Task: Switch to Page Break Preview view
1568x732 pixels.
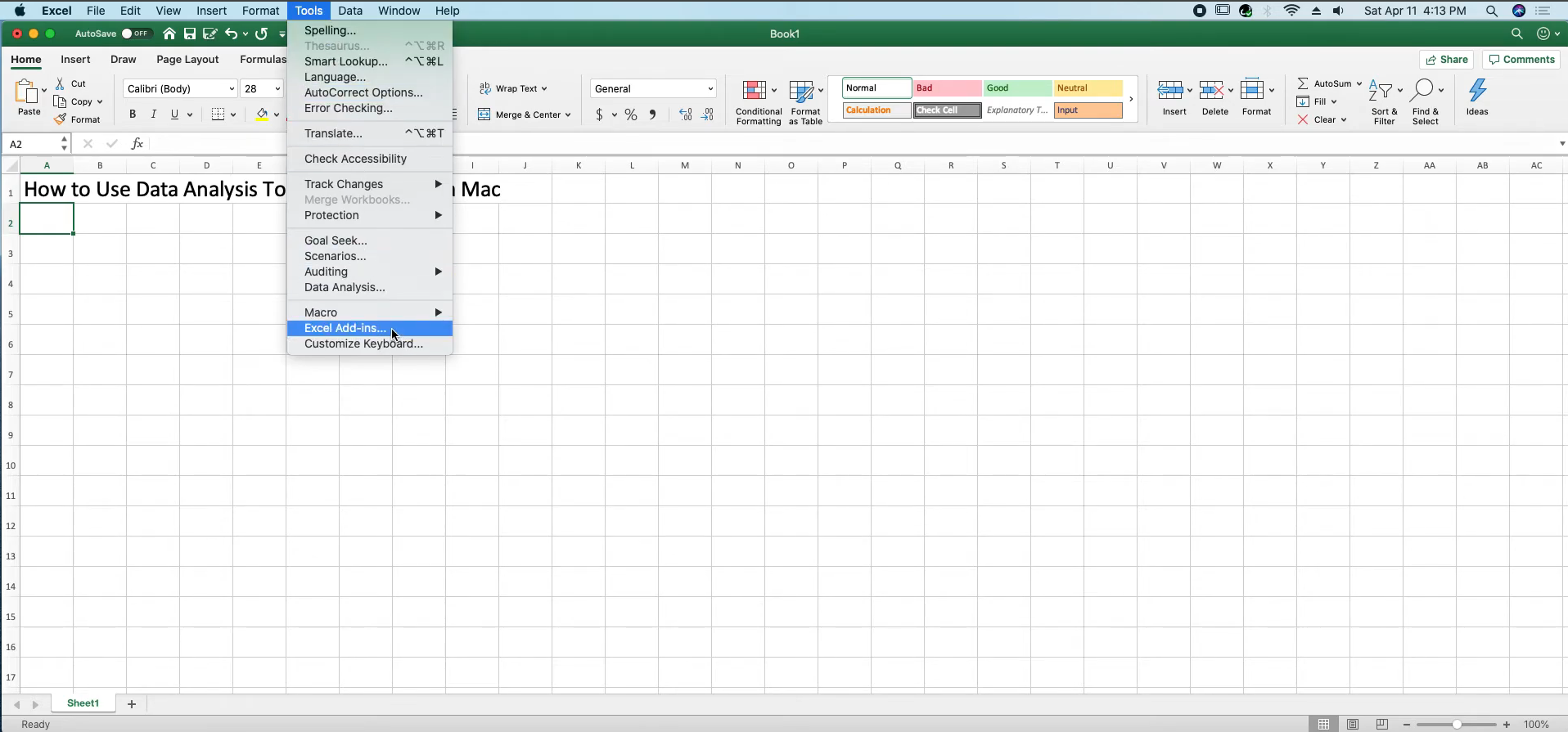Action: point(1382,724)
